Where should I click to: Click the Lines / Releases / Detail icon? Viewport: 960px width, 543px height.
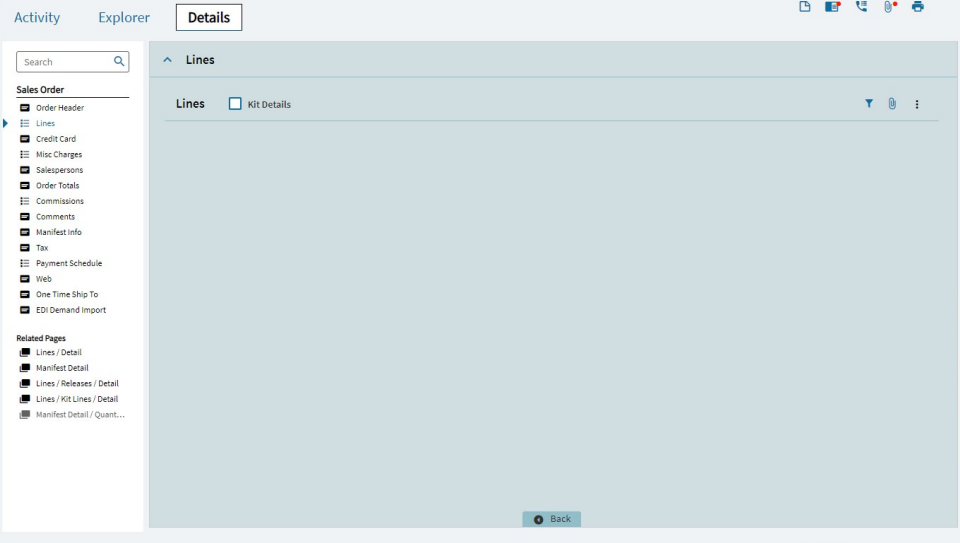pyautogui.click(x=24, y=383)
